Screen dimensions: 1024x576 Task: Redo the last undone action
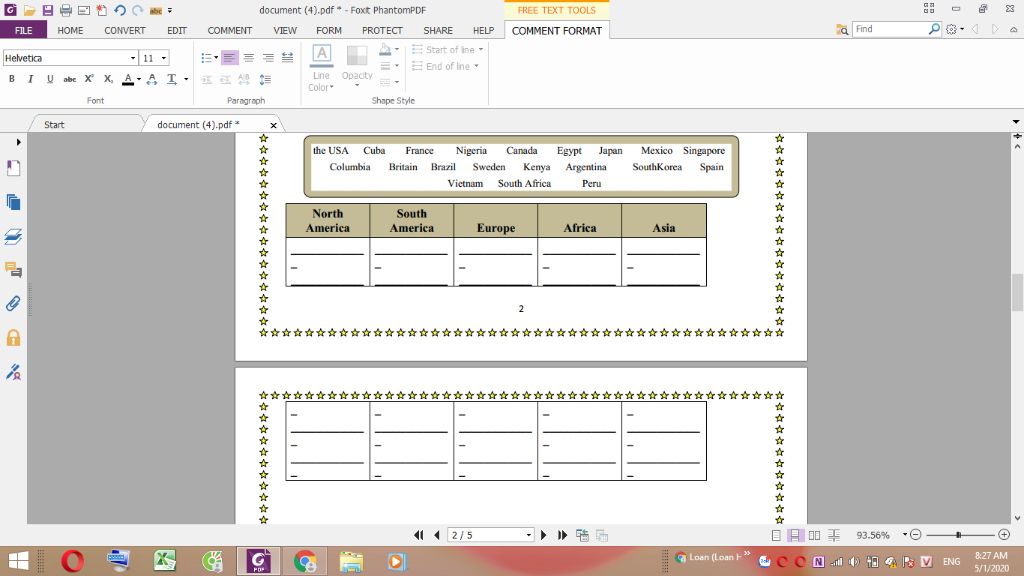coord(137,10)
